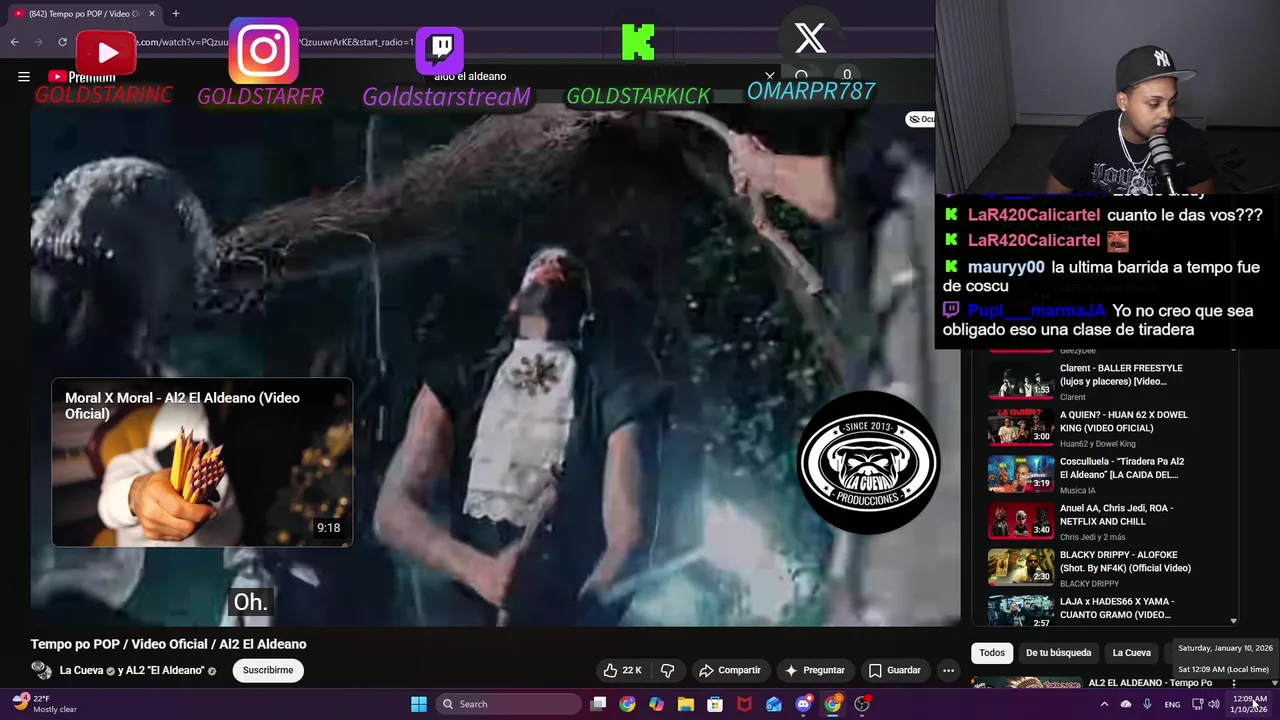This screenshot has height=720, width=1280.
Task: Open the YouTube hamburger guide menu
Action: tap(24, 76)
